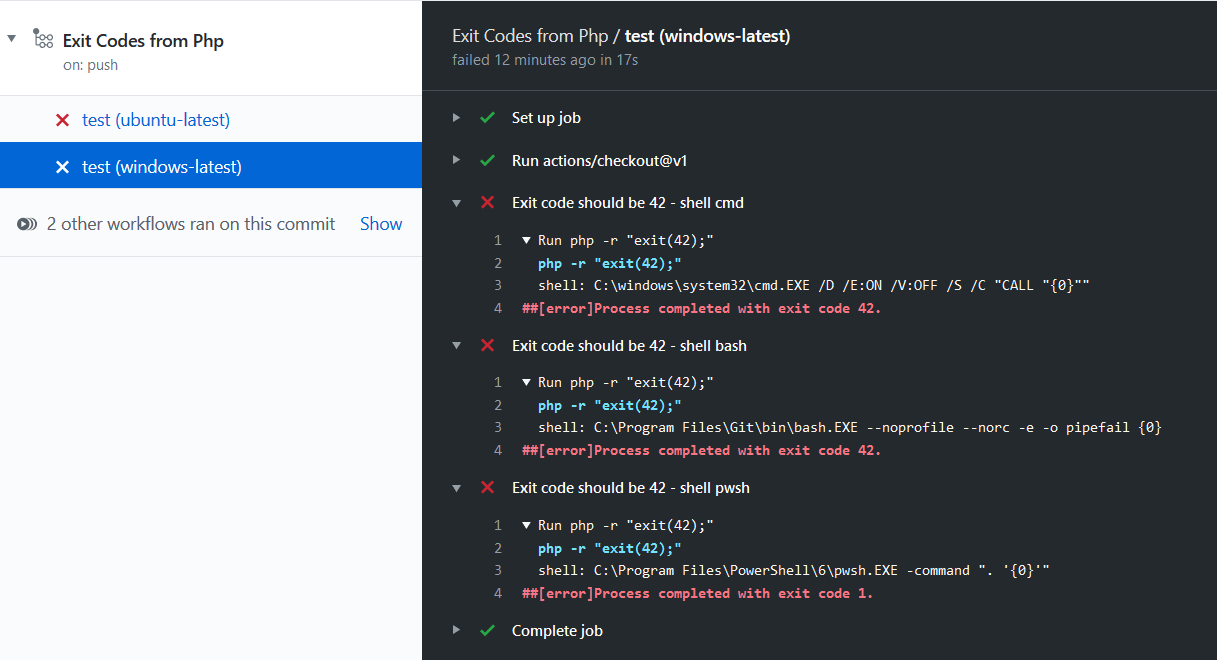Screen dimensions: 1217x660
Task: Click the red X icon for ubuntu-latest
Action: (x=62, y=120)
